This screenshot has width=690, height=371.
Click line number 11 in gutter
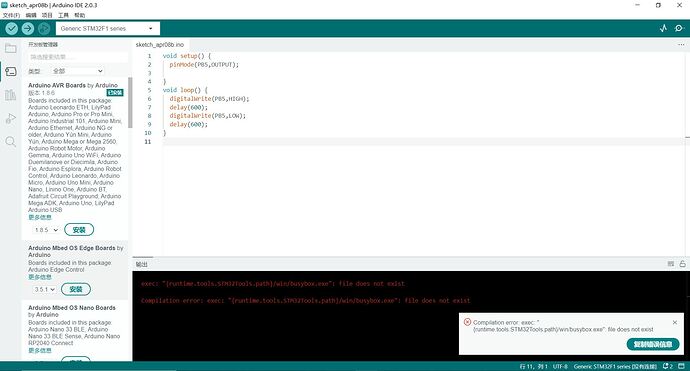click(x=148, y=141)
